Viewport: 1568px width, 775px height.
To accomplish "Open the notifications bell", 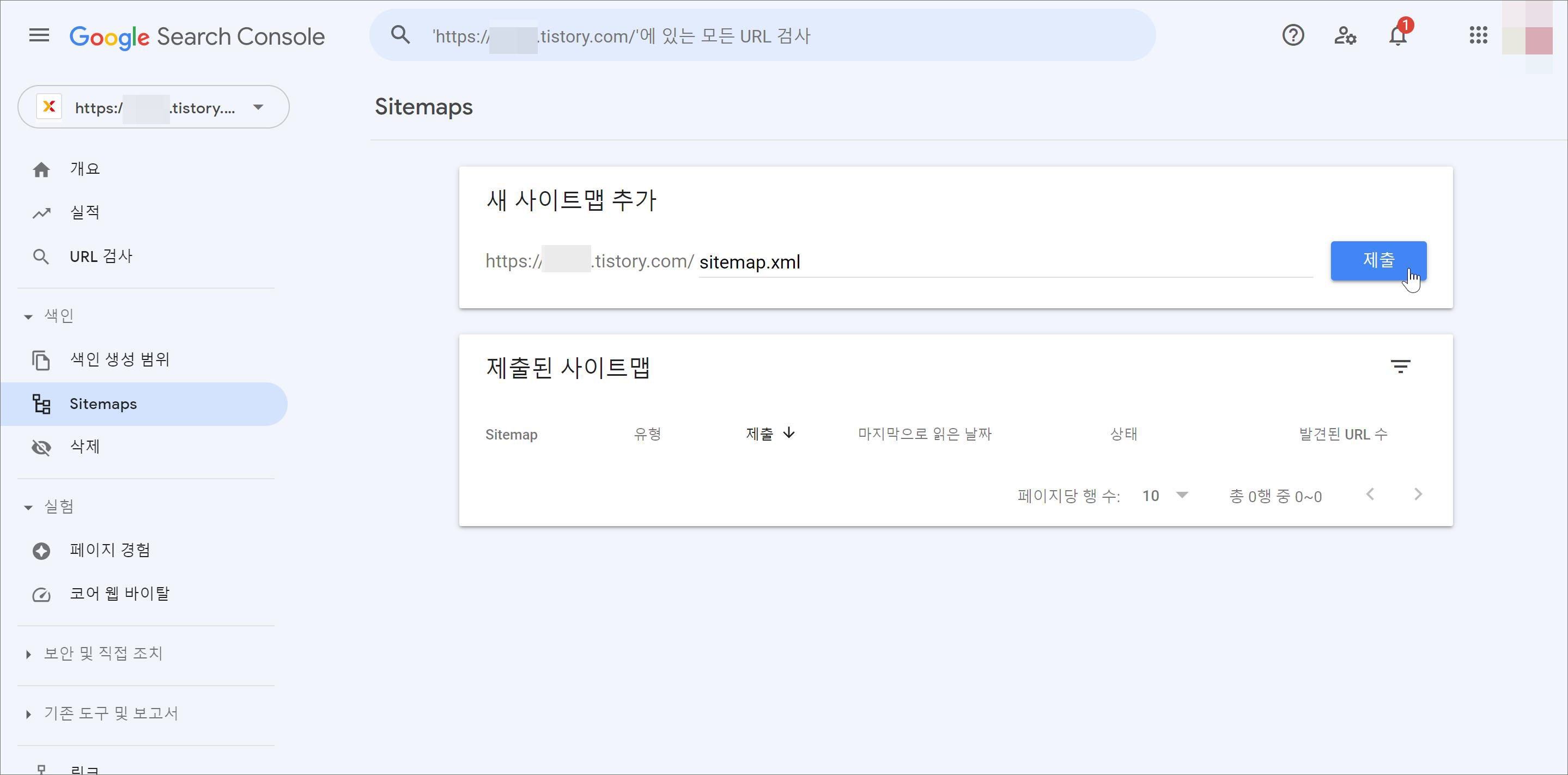I will 1397,35.
